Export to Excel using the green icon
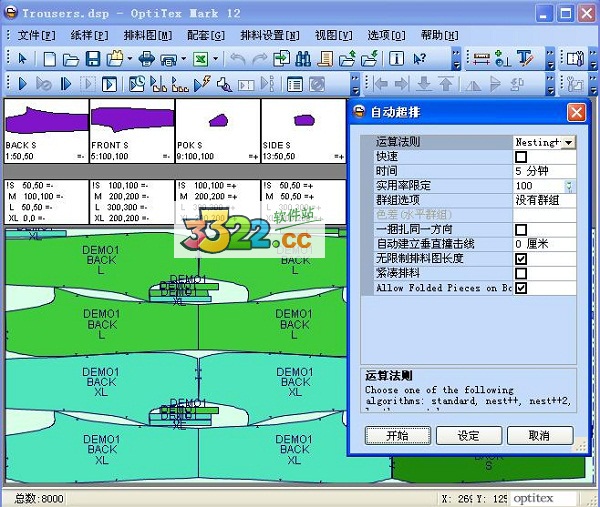The height and width of the screenshot is (507, 600). point(201,59)
